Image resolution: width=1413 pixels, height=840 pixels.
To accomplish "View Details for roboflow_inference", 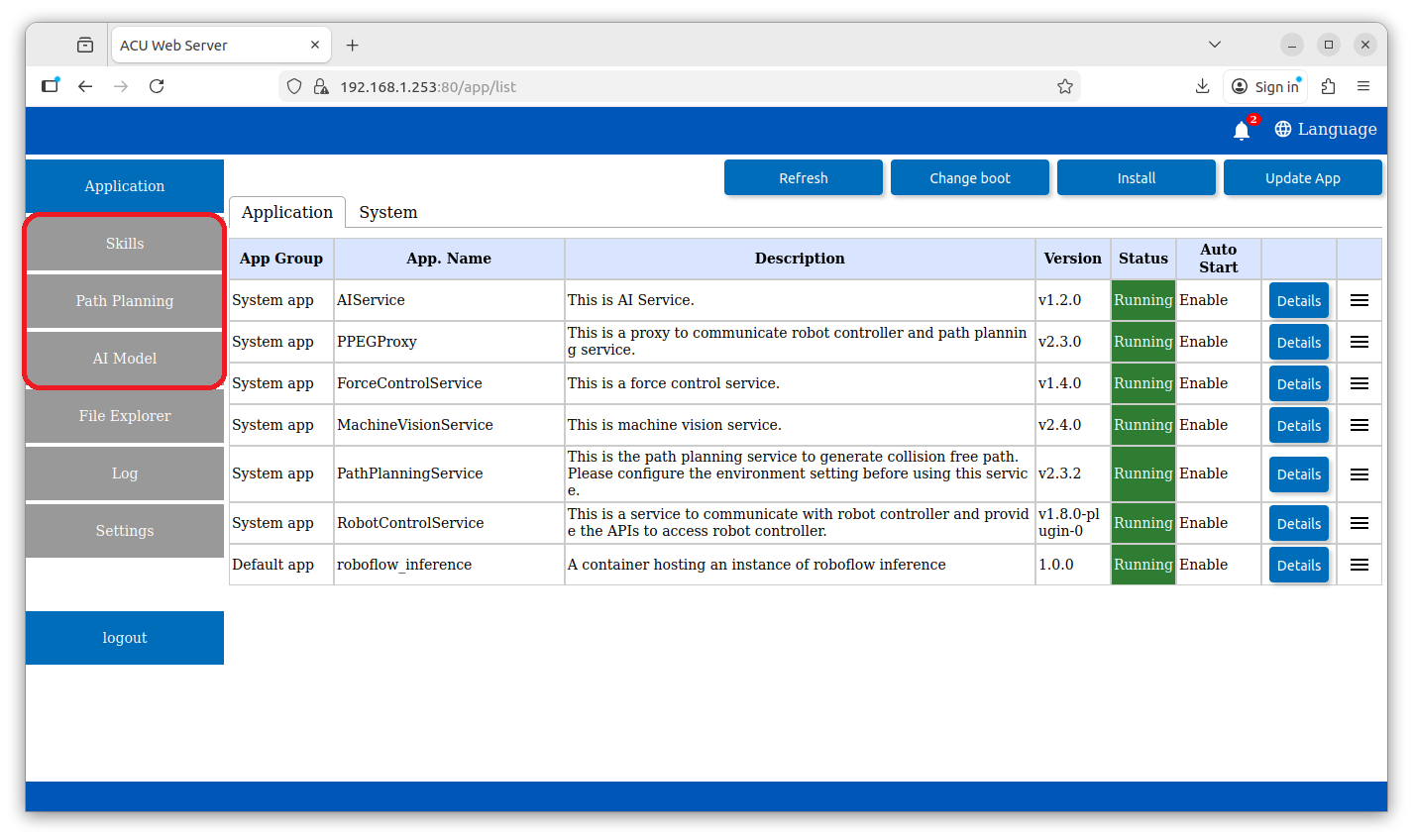I will pos(1299,566).
